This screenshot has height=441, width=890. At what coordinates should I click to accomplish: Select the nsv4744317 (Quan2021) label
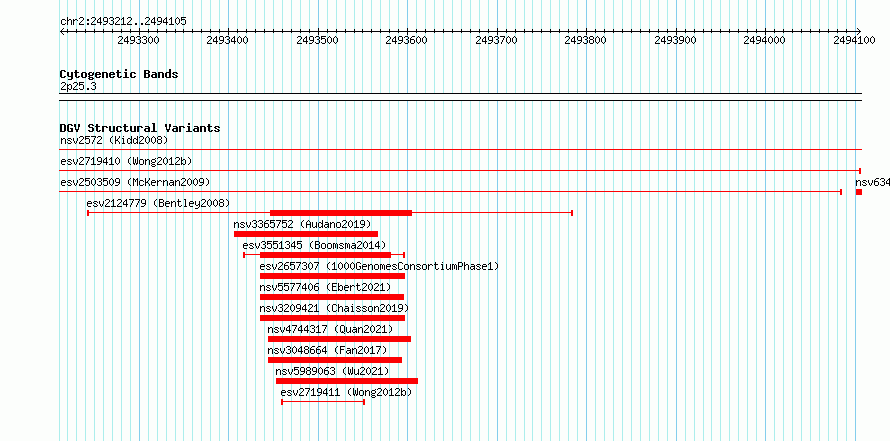330,329
